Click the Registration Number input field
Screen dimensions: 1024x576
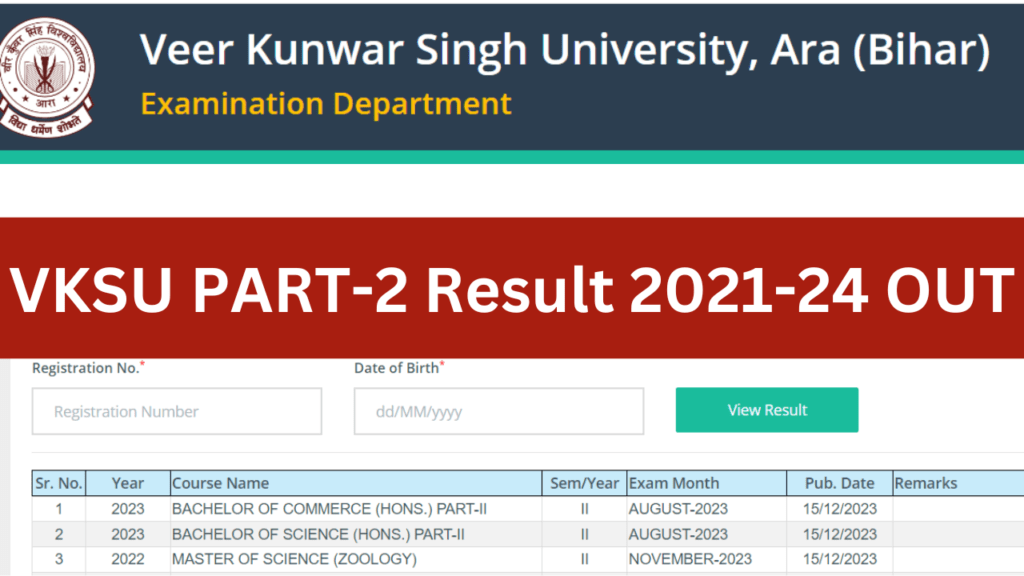point(177,411)
